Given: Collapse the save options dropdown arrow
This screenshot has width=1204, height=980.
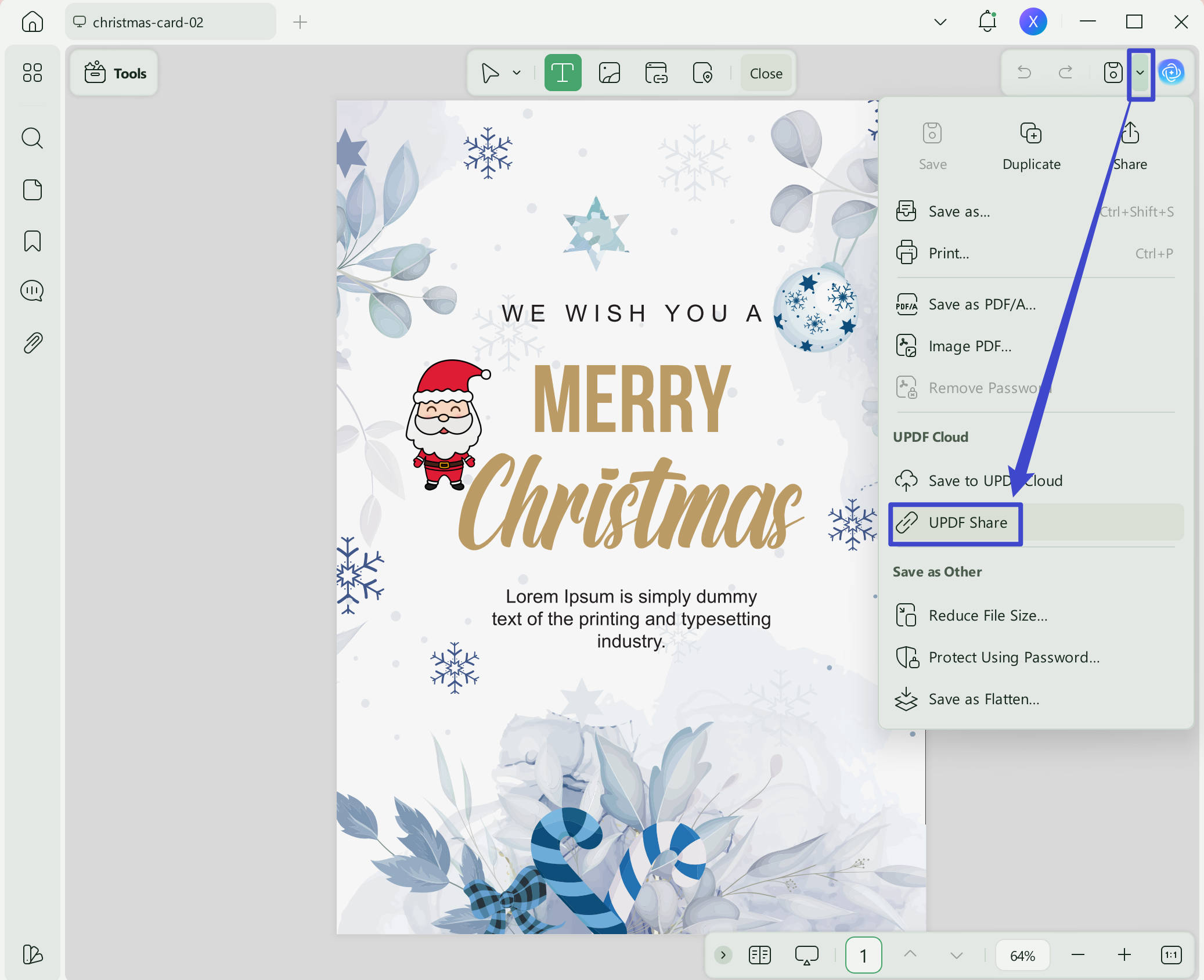Looking at the screenshot, I should pyautogui.click(x=1140, y=73).
